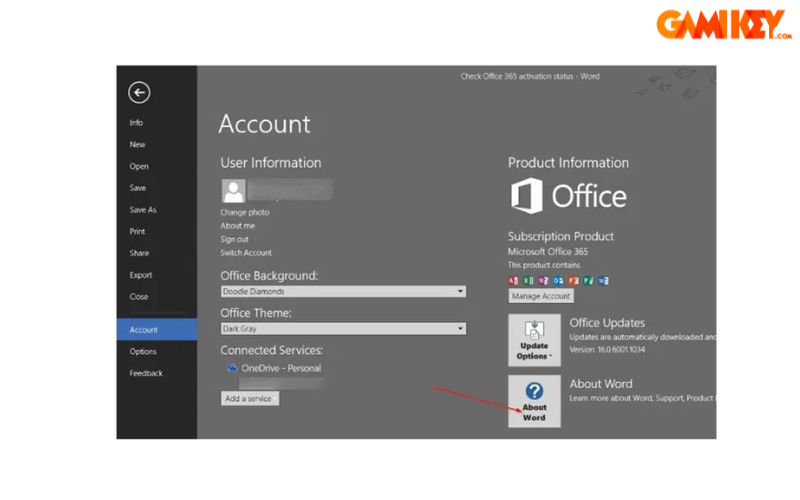Open the Update Options menu button
This screenshot has height=500, width=800.
click(534, 340)
